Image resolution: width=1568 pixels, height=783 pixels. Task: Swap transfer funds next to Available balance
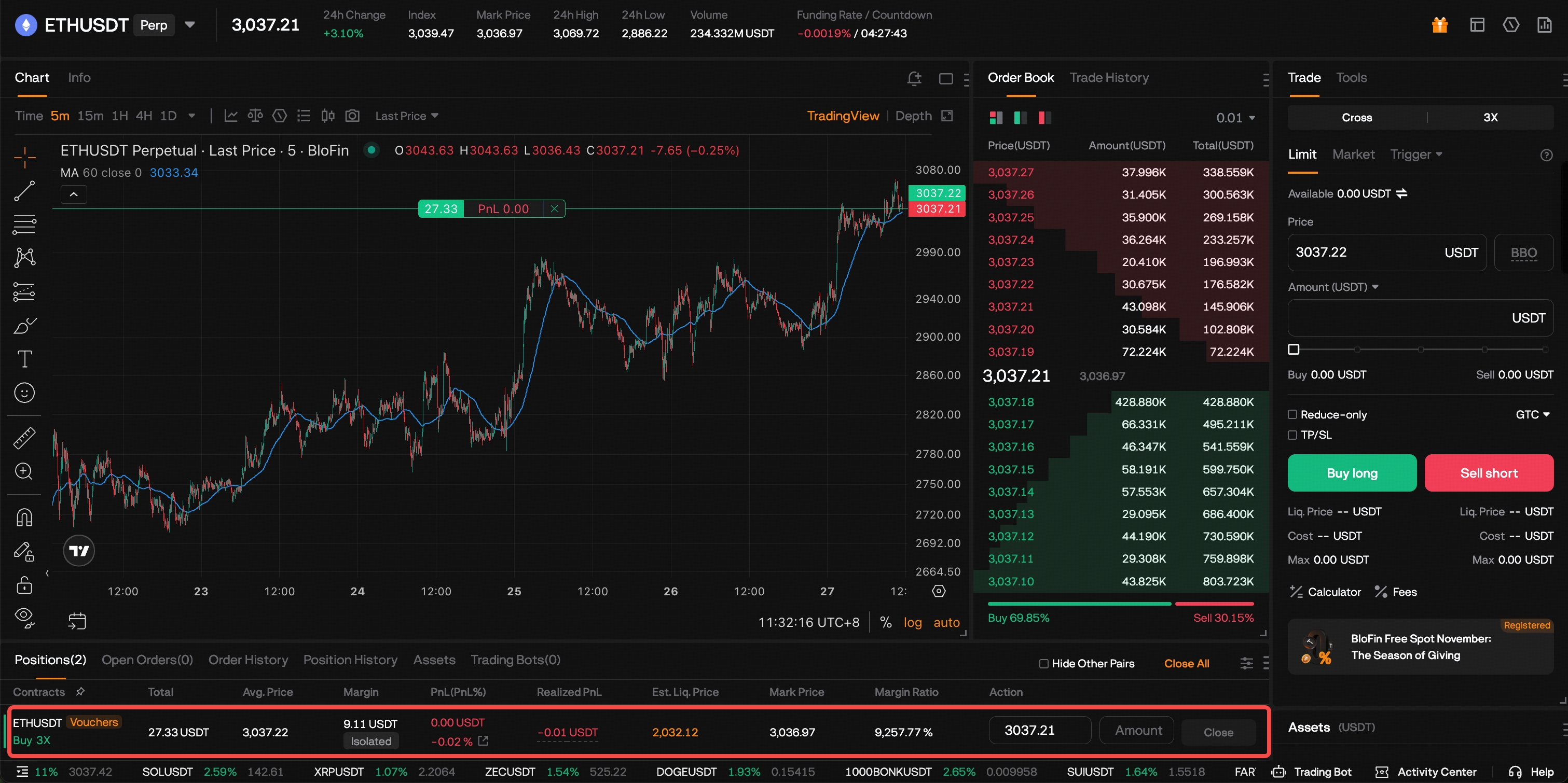click(x=1401, y=193)
